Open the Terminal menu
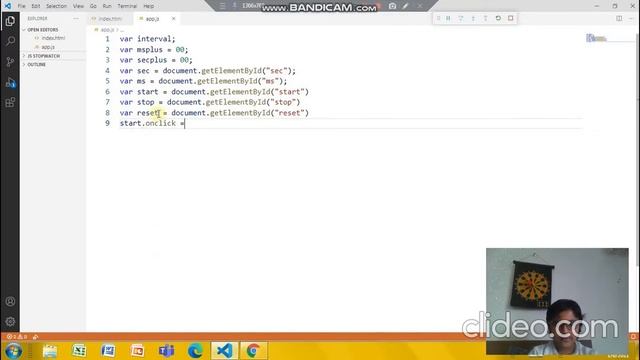Image resolution: width=640 pixels, height=360 pixels. [x=127, y=6]
